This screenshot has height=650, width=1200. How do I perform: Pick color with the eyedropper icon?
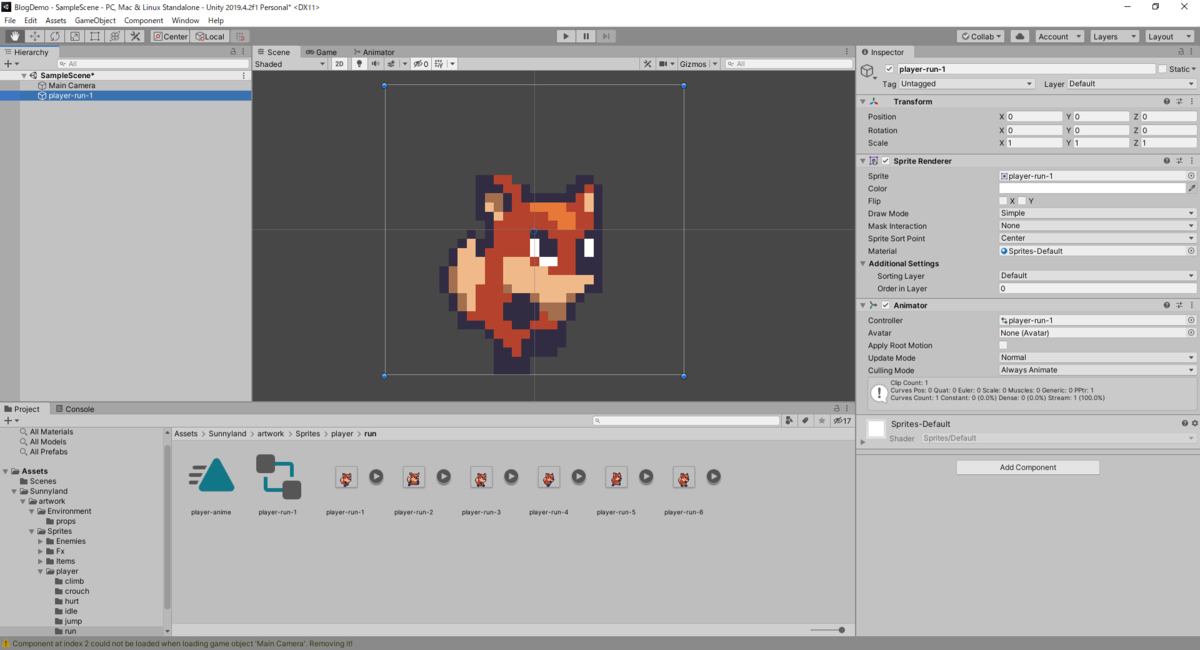click(x=1191, y=188)
